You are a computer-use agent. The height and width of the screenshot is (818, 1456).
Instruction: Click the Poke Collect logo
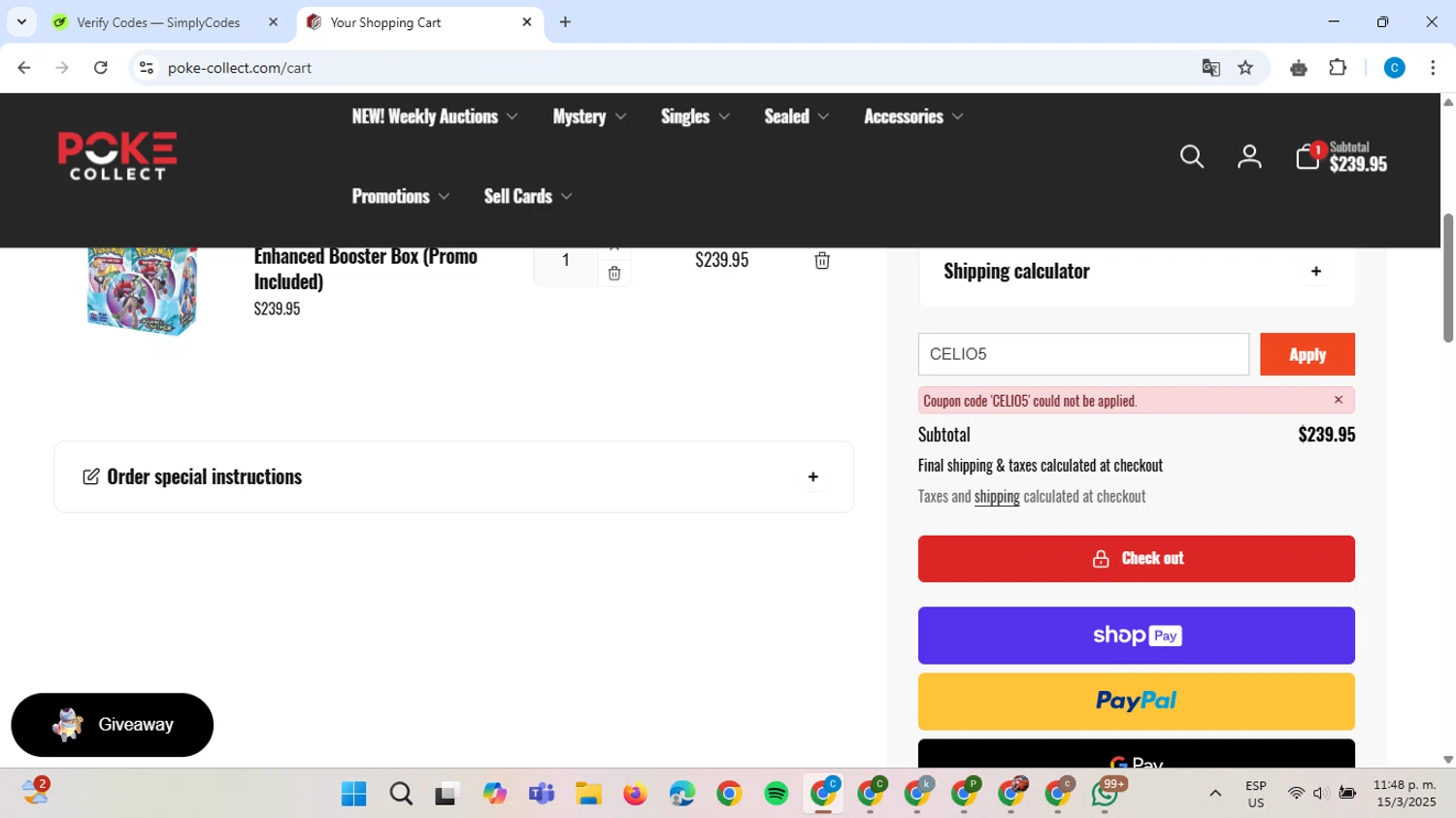pyautogui.click(x=117, y=156)
